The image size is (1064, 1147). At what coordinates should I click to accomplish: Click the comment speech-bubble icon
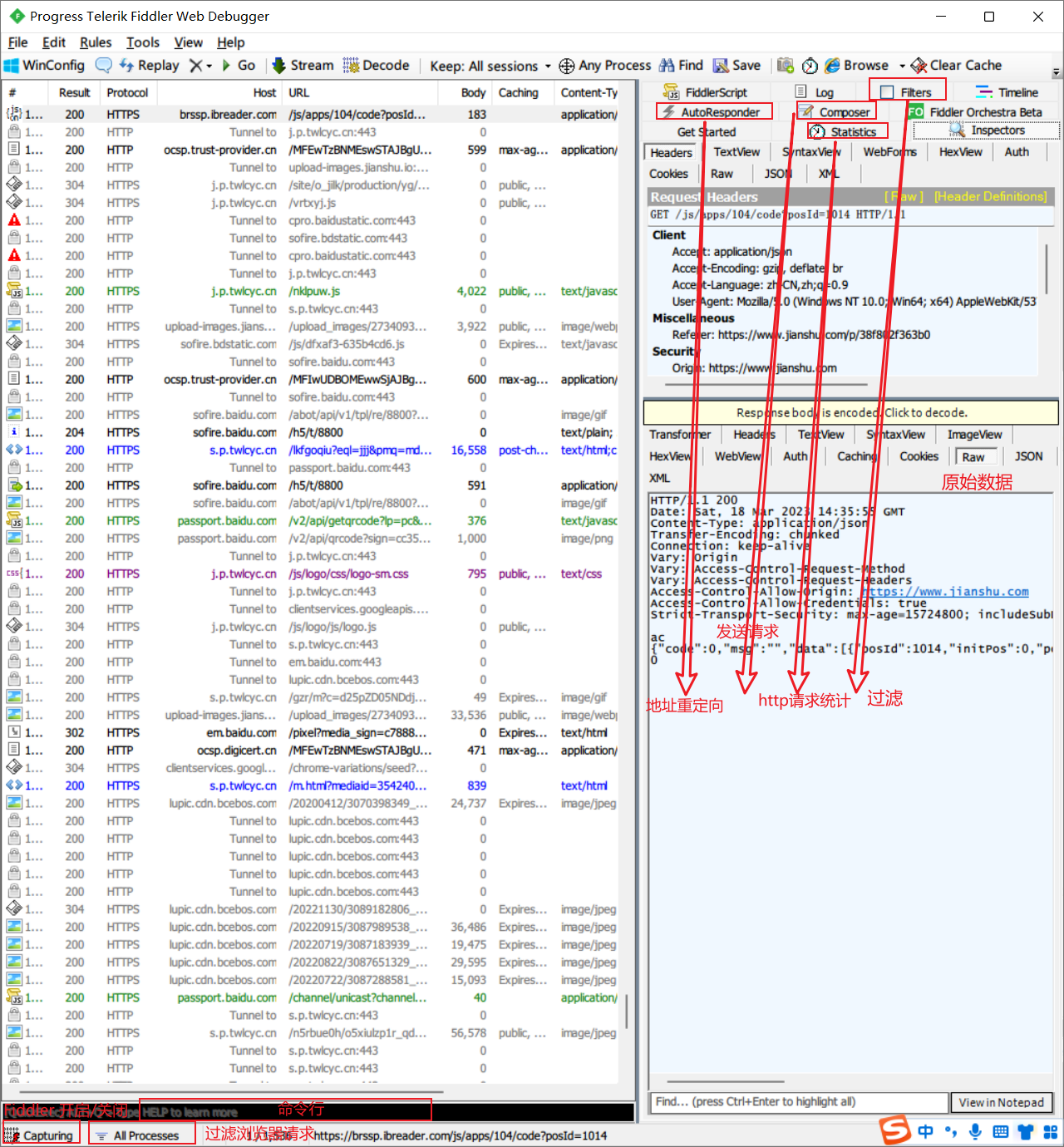pos(104,66)
